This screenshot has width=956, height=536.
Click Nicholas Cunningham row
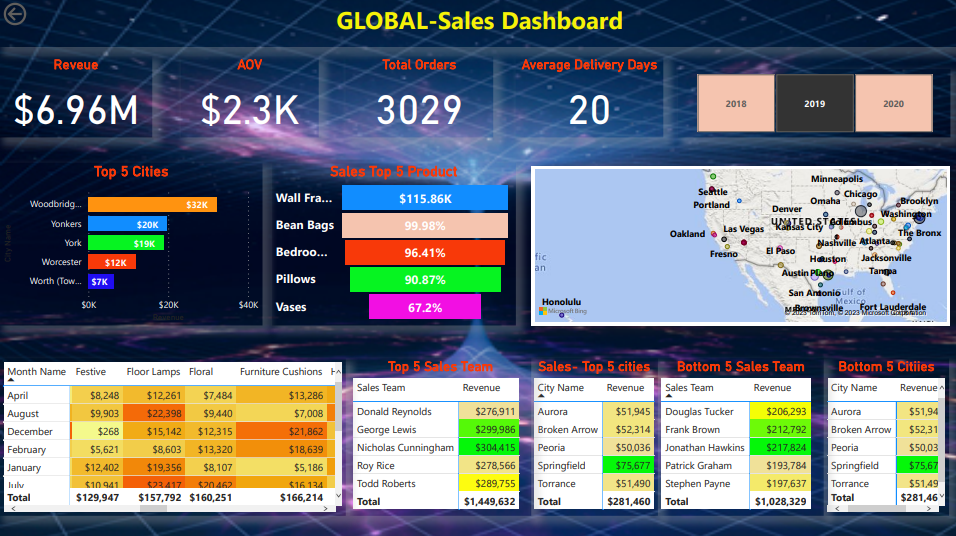pos(436,448)
